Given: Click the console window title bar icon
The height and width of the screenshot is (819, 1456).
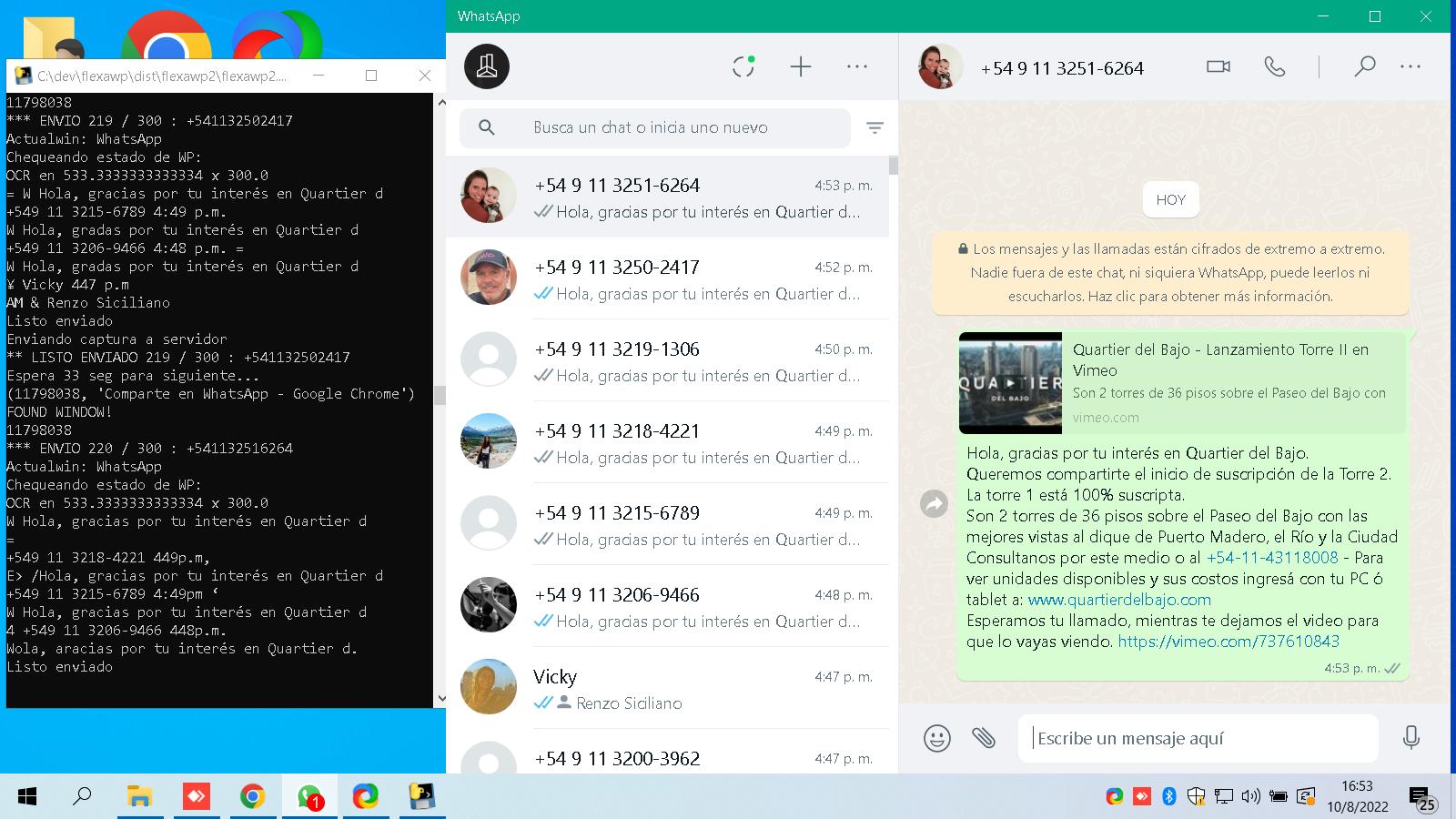Looking at the screenshot, I should point(24,76).
